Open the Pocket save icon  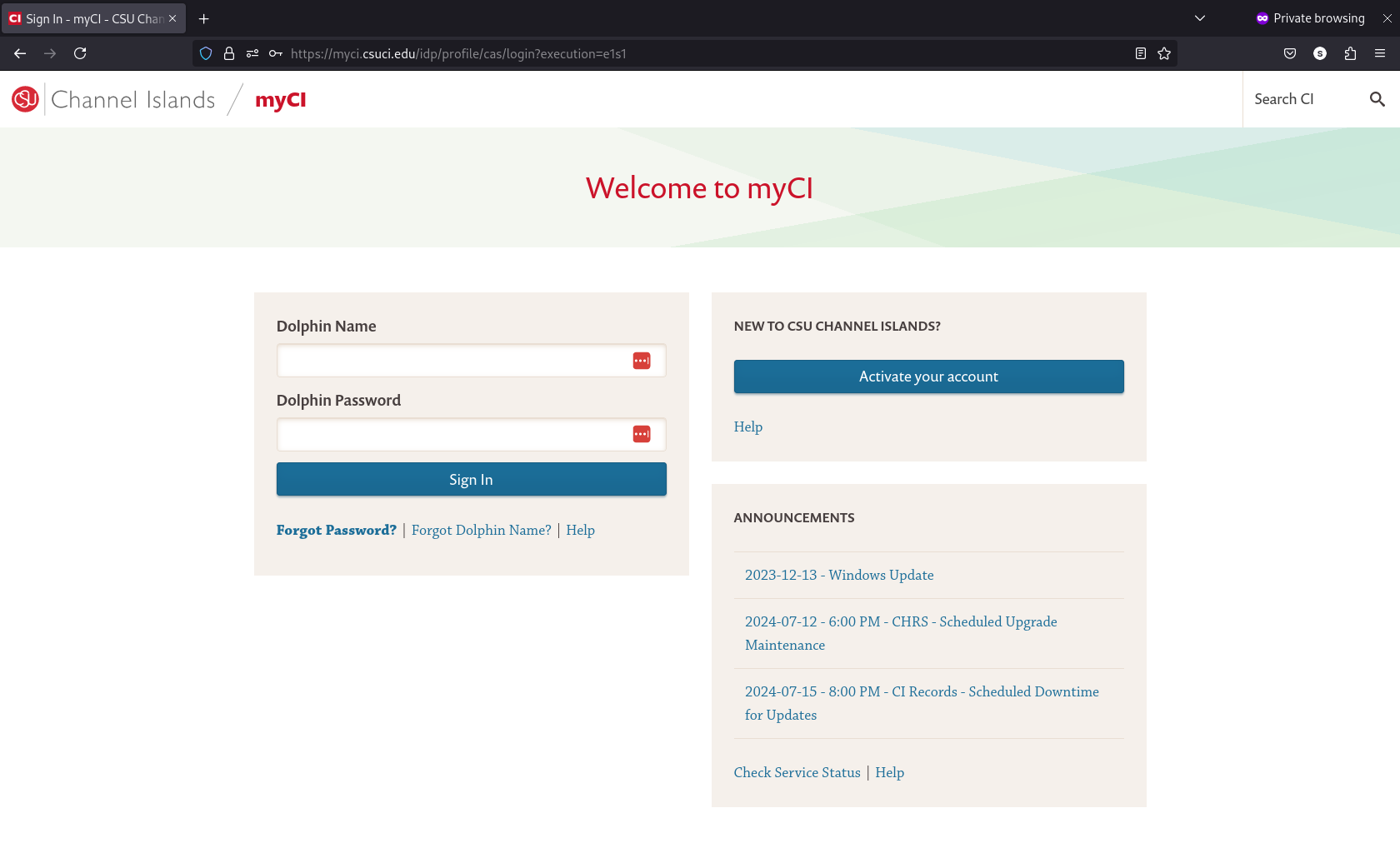click(x=1290, y=53)
